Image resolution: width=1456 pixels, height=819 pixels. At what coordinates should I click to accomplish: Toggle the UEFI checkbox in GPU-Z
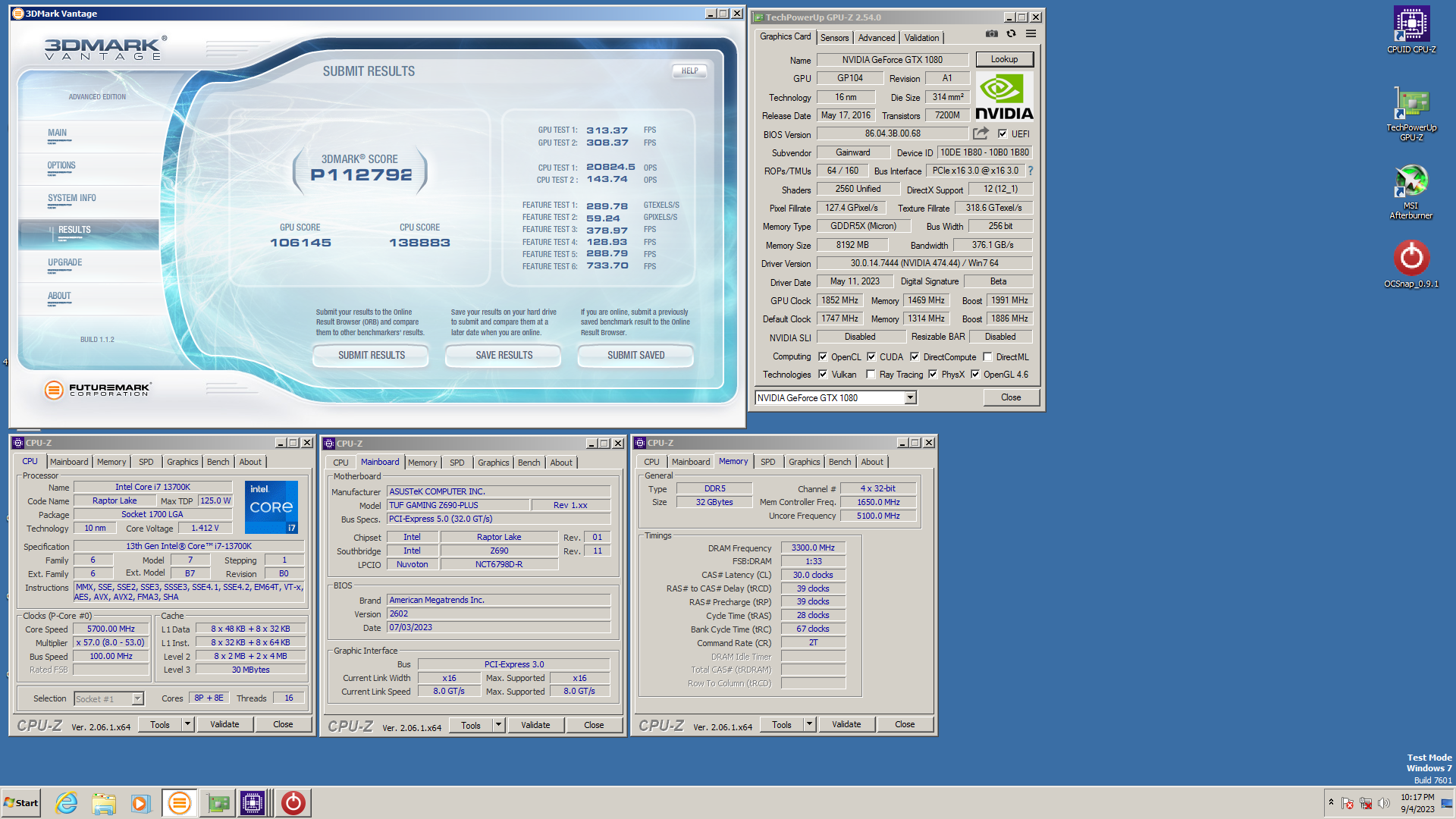[1003, 133]
